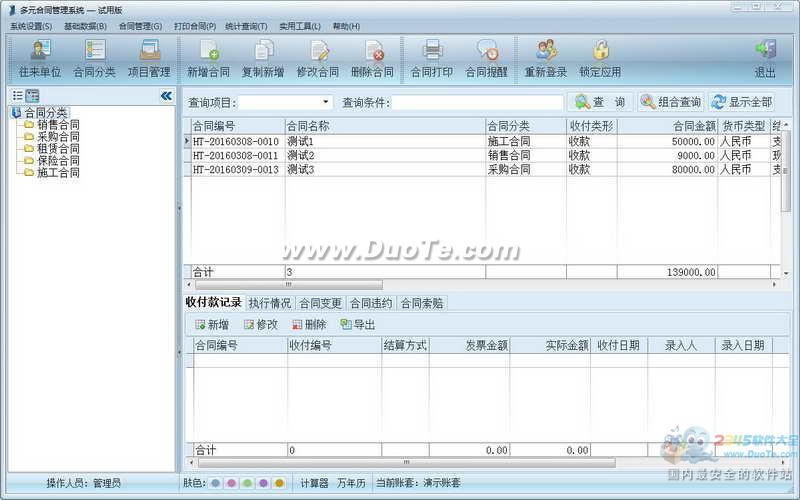Click the 测试2 contract name cell
800x500 pixels.
385,155
